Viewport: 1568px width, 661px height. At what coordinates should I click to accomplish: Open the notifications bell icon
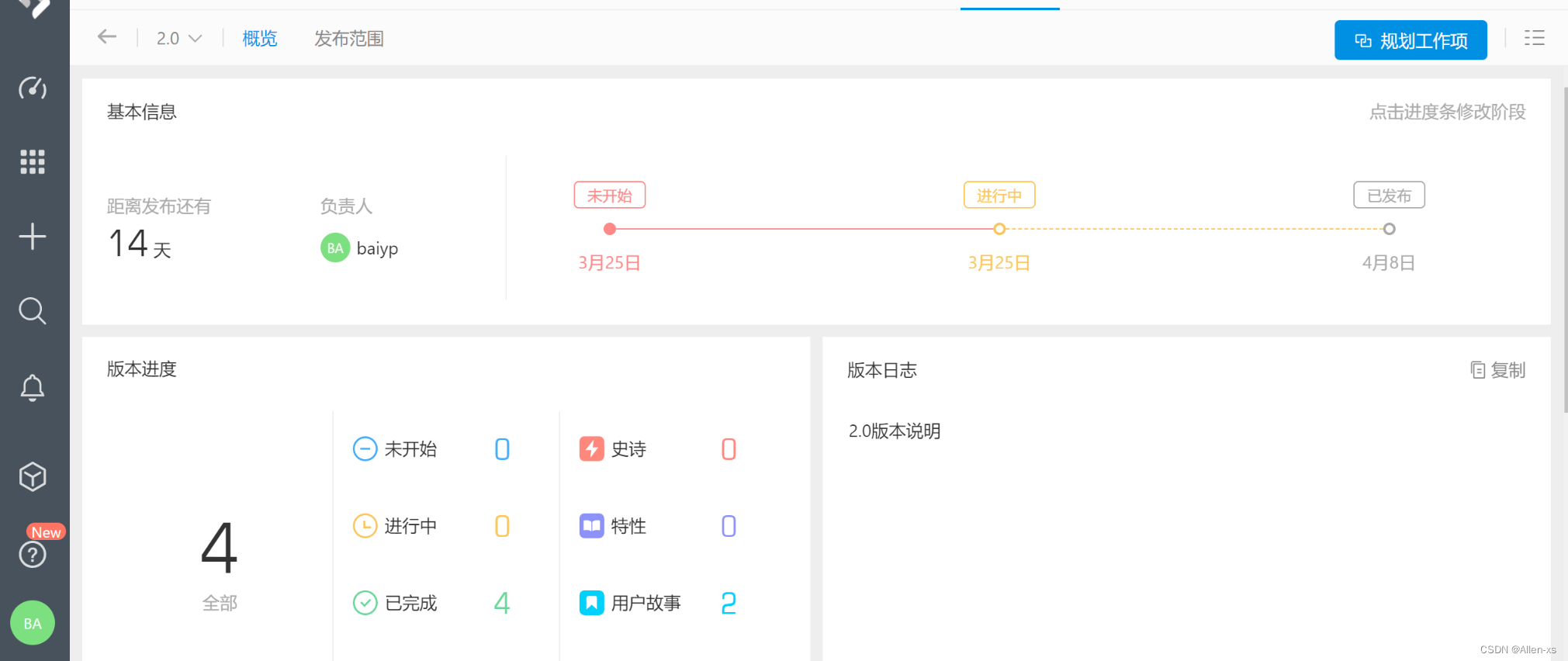pos(33,387)
